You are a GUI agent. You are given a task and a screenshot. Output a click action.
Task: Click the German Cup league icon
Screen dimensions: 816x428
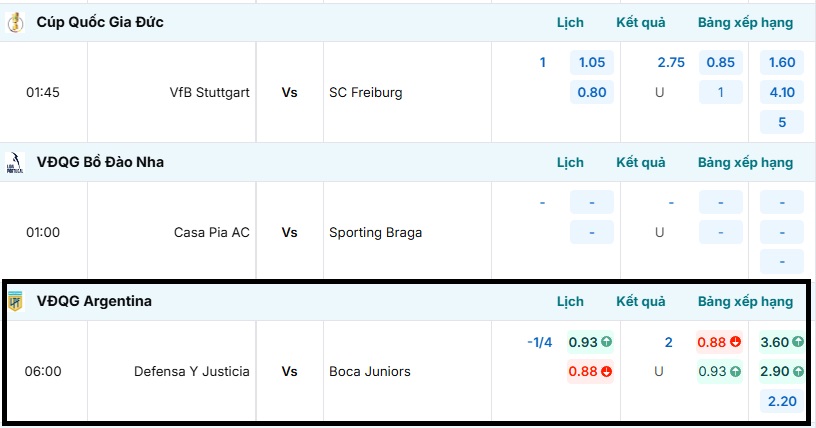point(14,22)
